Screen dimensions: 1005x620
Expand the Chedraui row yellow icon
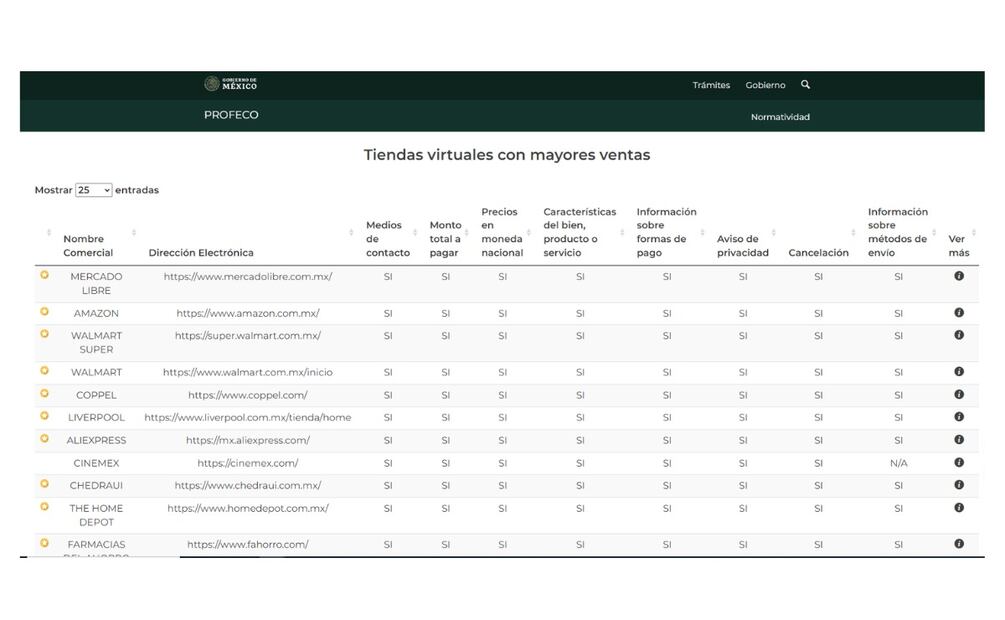(44, 484)
